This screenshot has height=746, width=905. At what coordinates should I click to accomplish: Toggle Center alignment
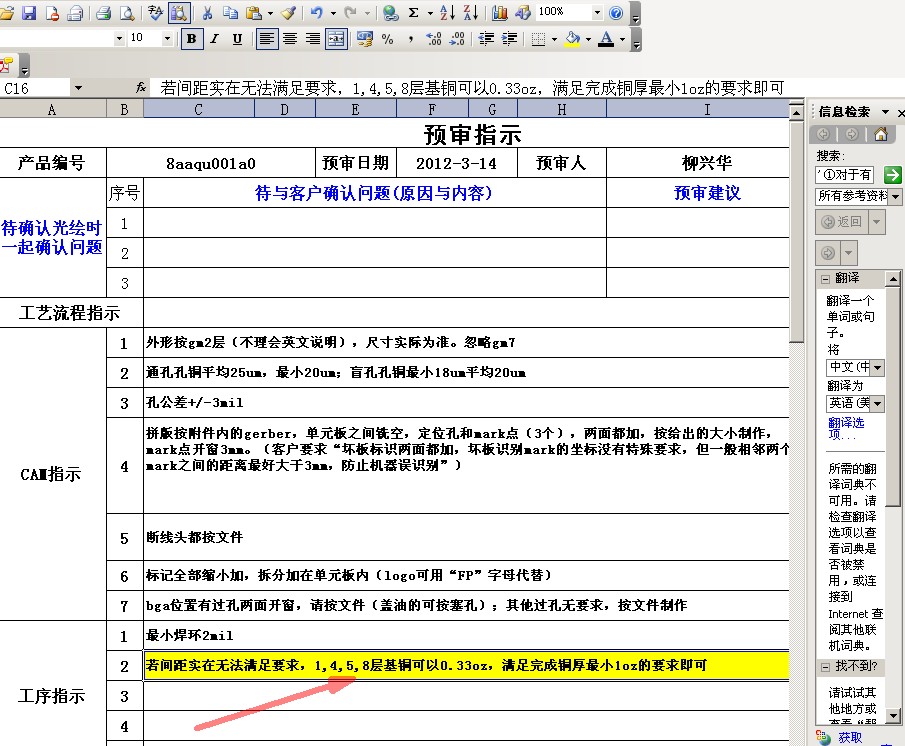(290, 39)
